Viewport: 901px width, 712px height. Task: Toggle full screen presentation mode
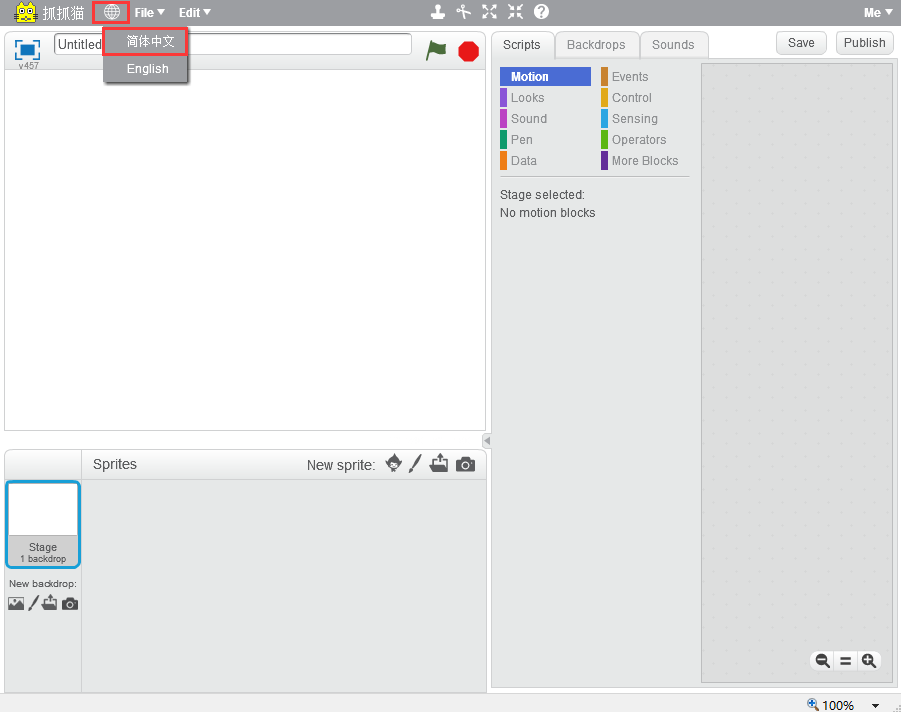(27, 49)
